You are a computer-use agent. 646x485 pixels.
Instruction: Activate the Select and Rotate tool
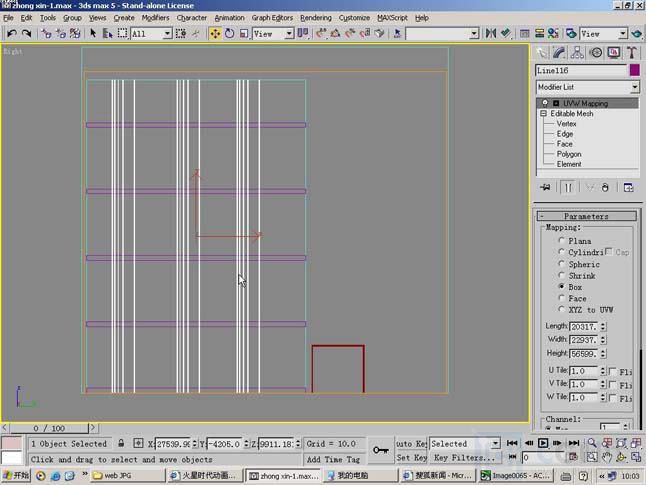click(229, 33)
